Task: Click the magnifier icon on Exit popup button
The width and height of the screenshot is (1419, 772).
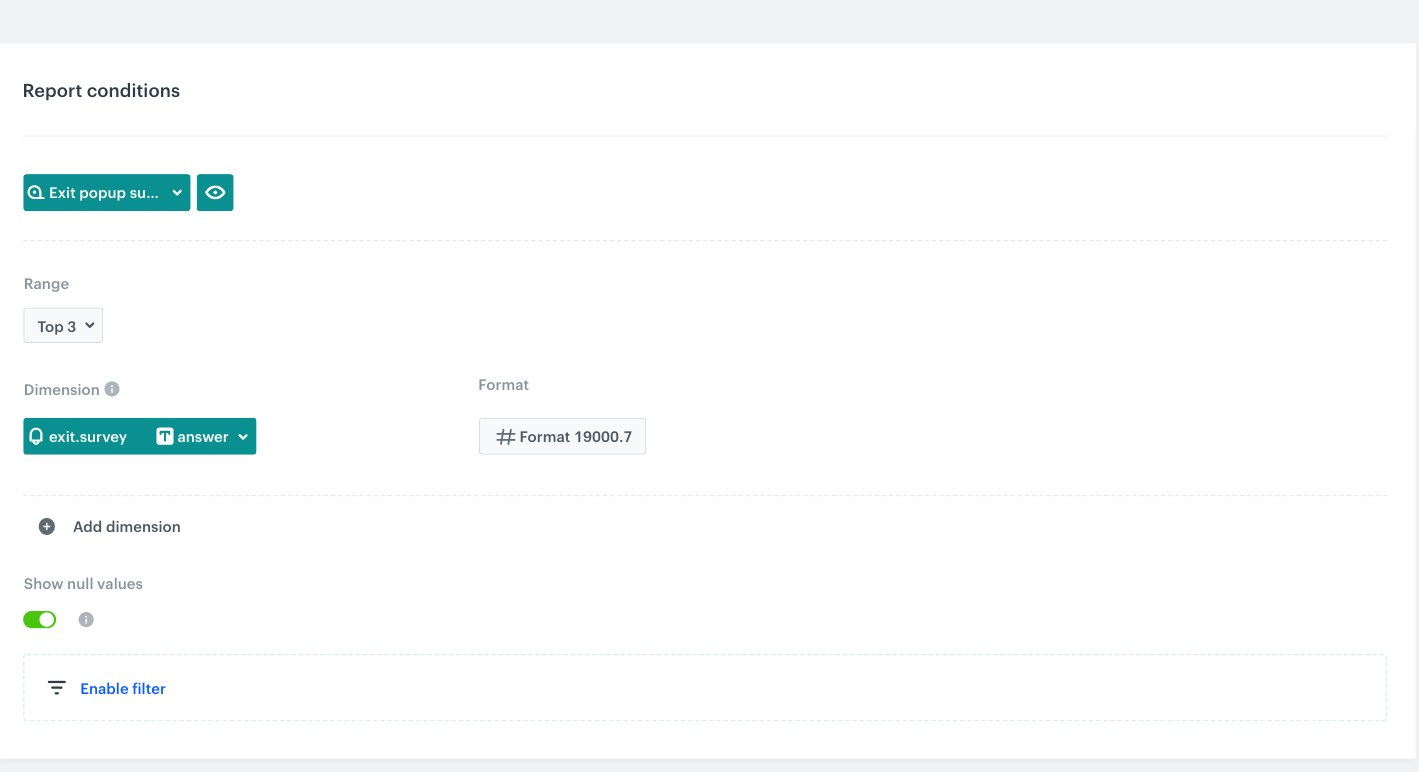Action: 37,192
